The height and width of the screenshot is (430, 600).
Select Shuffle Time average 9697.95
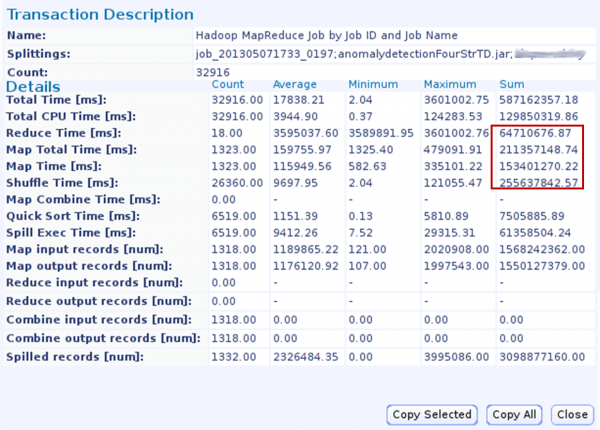pyautogui.click(x=295, y=183)
